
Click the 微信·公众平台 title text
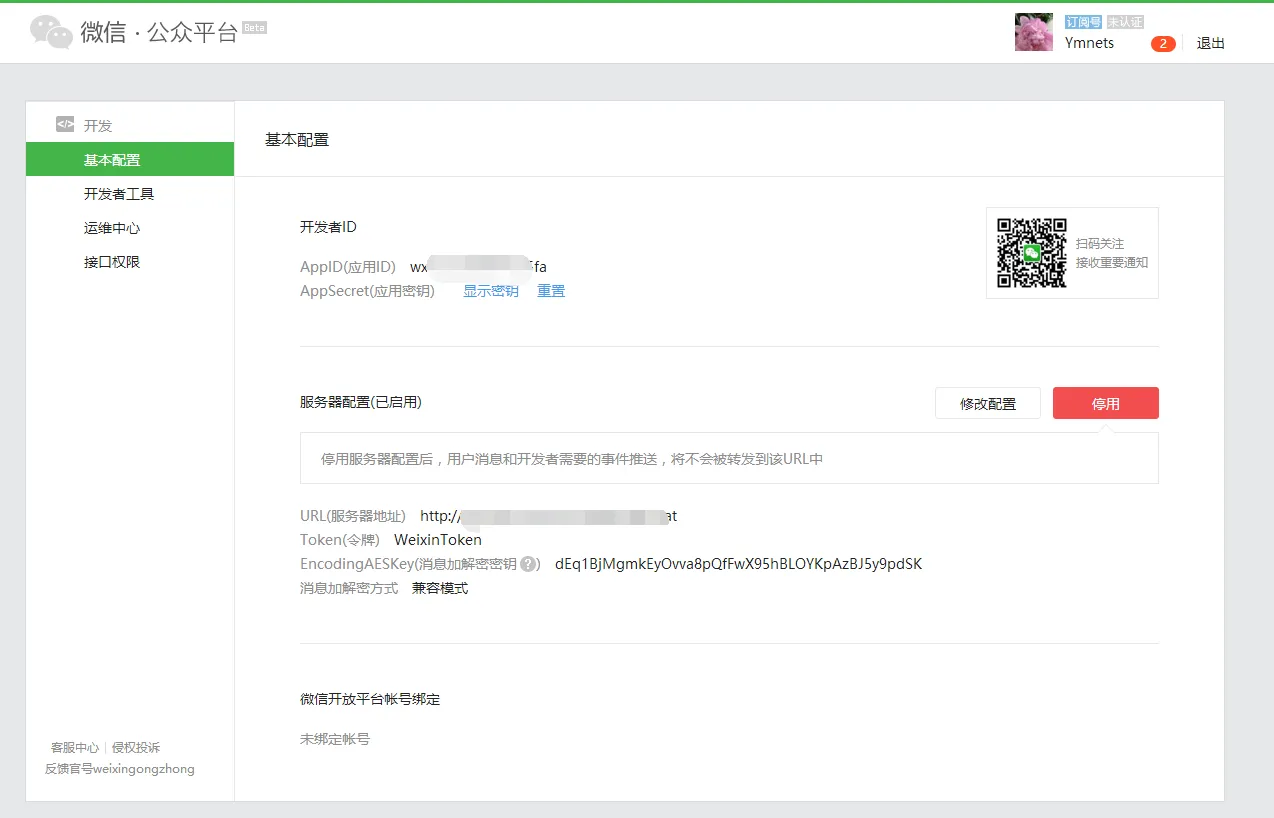(x=160, y=32)
